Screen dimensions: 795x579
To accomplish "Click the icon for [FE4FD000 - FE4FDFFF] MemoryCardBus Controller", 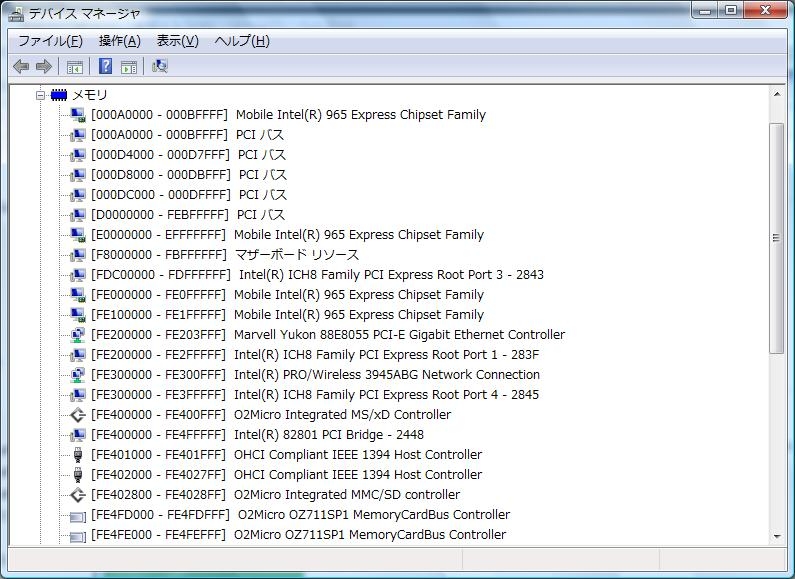I will click(78, 517).
